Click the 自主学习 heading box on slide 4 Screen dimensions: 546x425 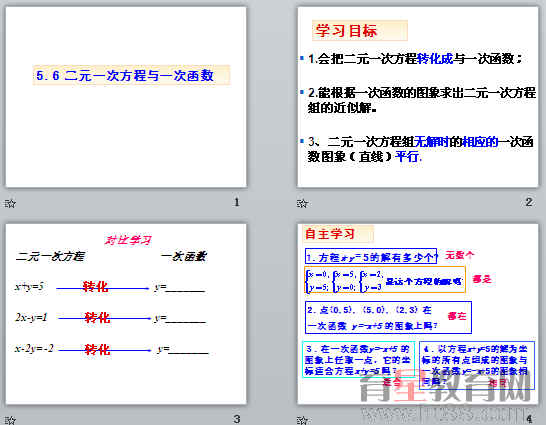[338, 234]
